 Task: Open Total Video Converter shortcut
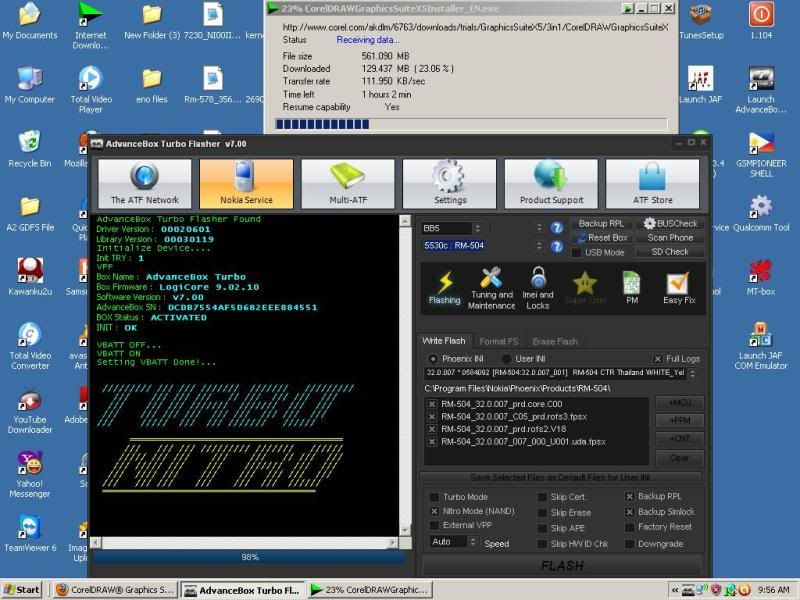tap(30, 346)
